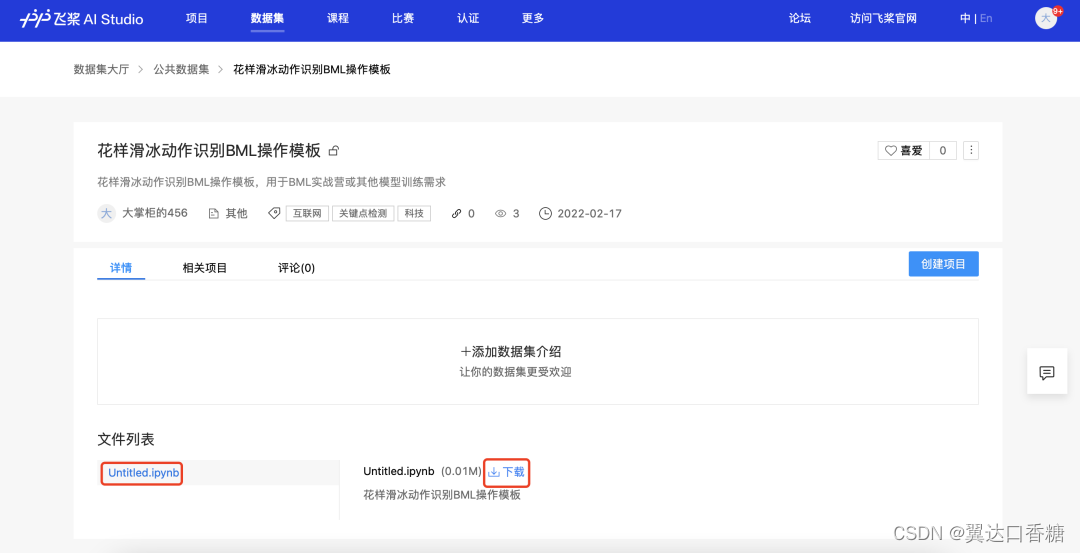Select Untitled.ipynb in file list
Image resolution: width=1080 pixels, height=553 pixels.
point(143,472)
